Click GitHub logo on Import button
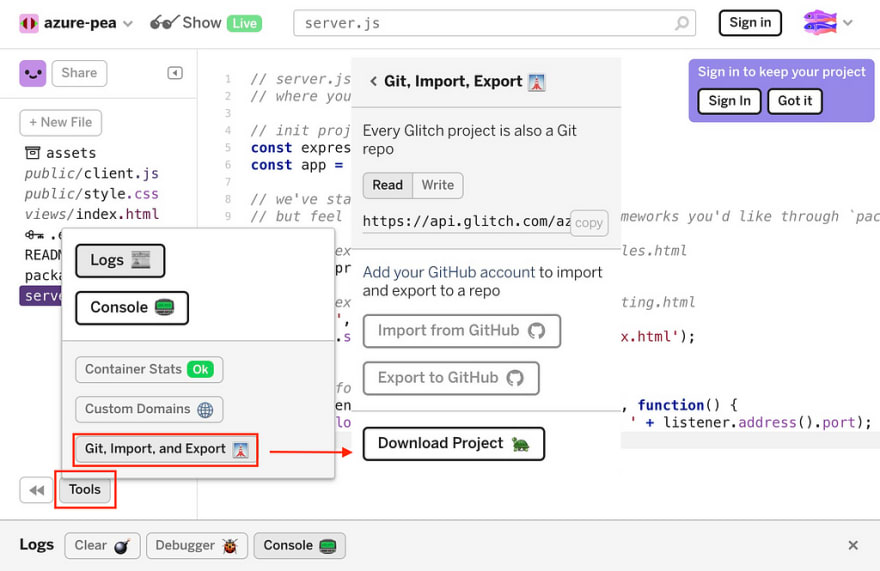The image size is (880, 571). pos(536,331)
